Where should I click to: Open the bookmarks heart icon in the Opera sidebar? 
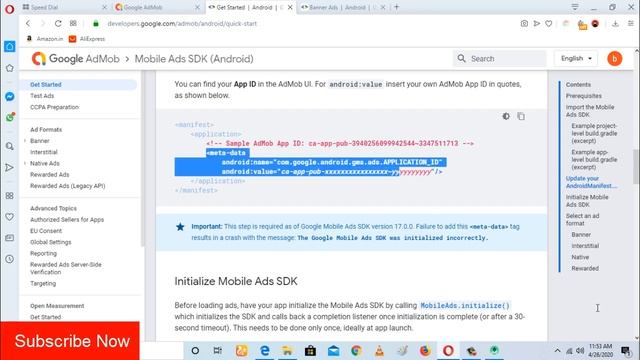10,217
